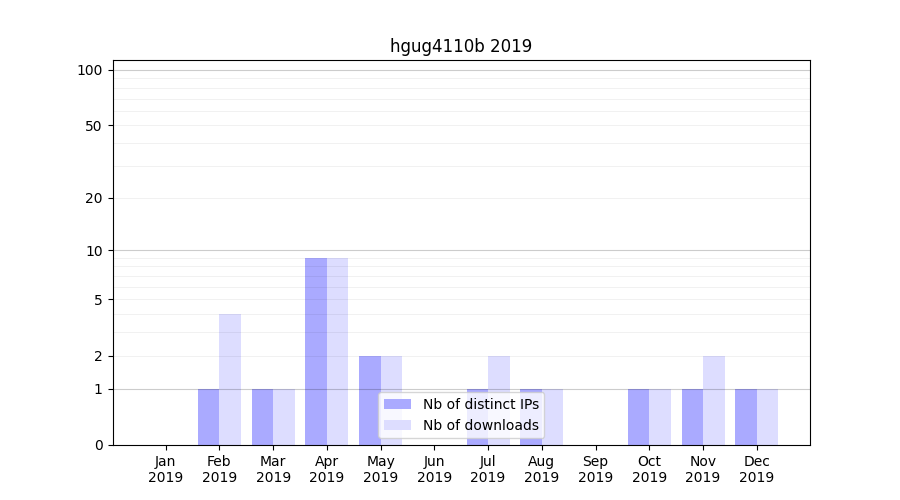Click the 'Jun 2019' x-axis label

[x=434, y=469]
